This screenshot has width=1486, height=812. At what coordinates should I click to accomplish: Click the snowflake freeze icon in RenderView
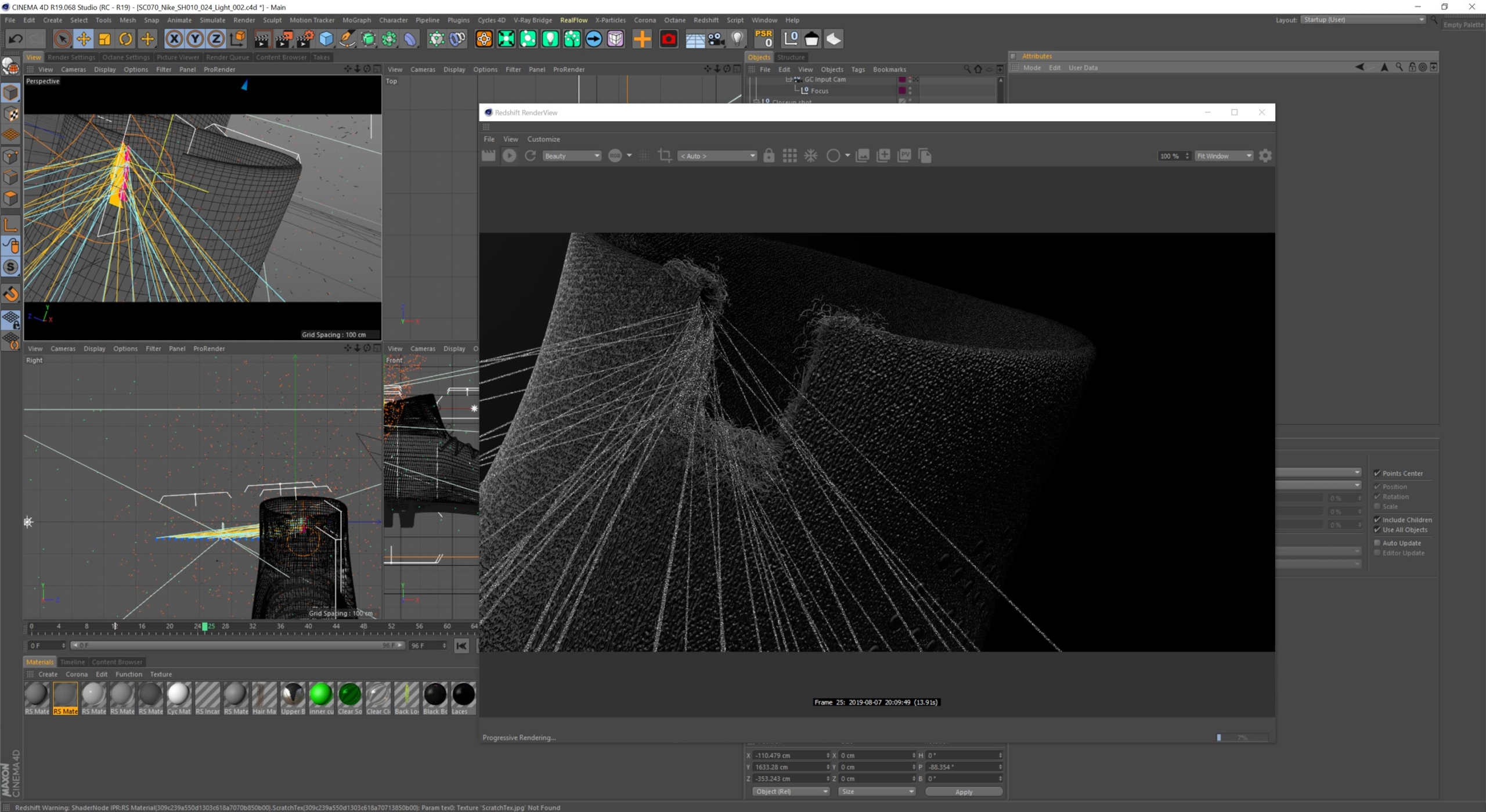(811, 156)
